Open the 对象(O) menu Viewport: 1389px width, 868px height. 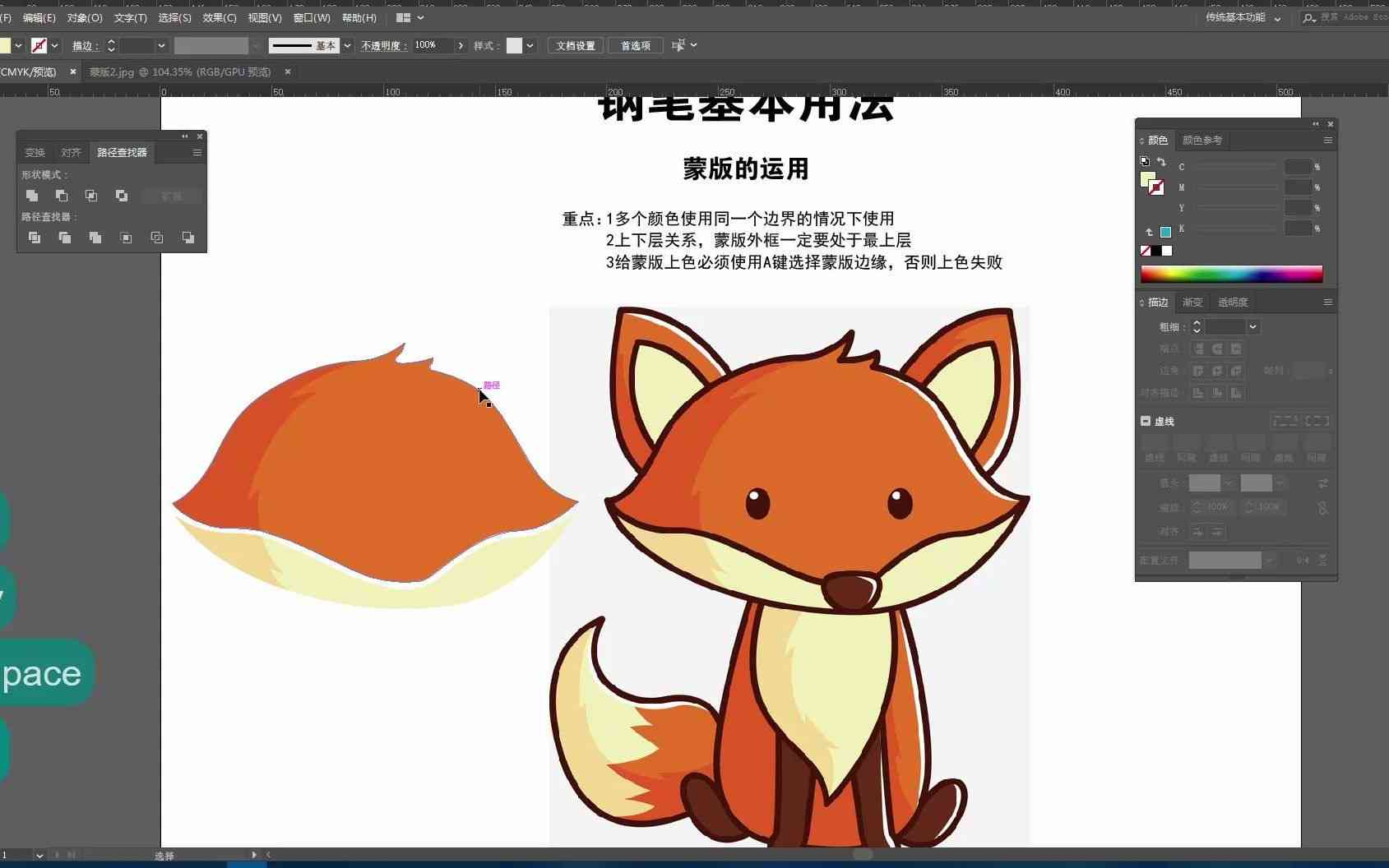click(x=85, y=17)
